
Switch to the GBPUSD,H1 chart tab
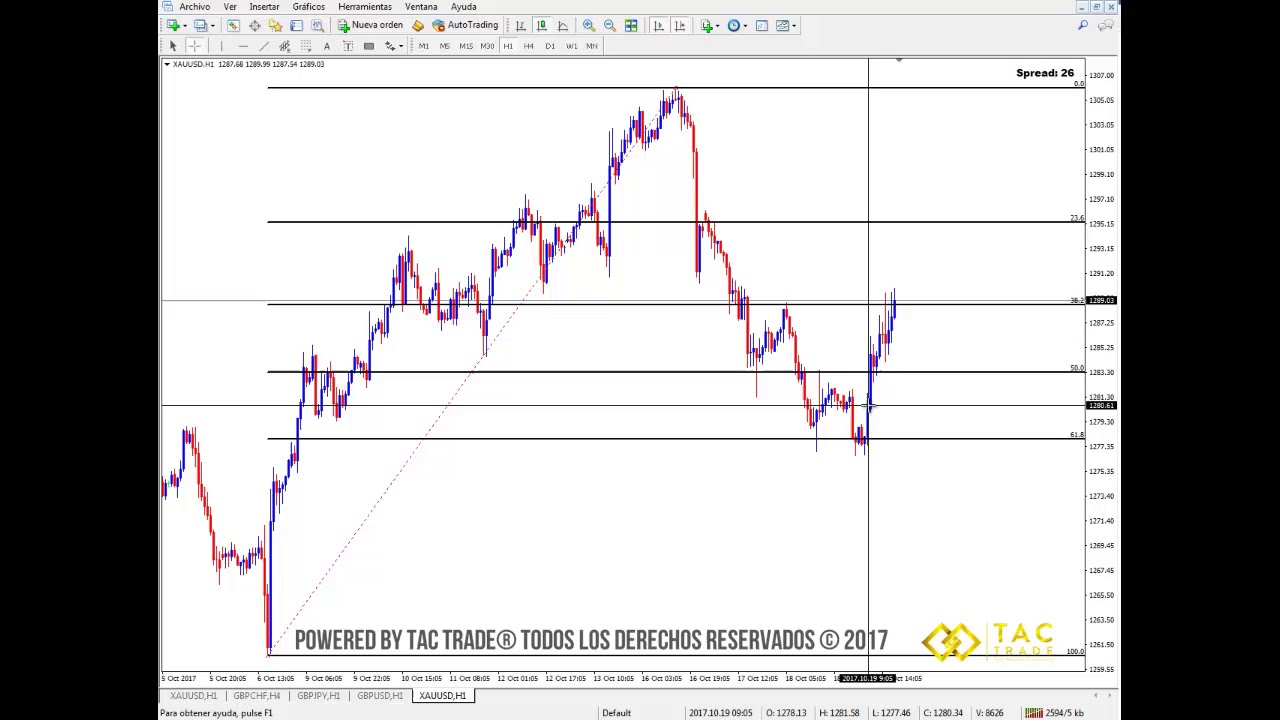(x=380, y=696)
